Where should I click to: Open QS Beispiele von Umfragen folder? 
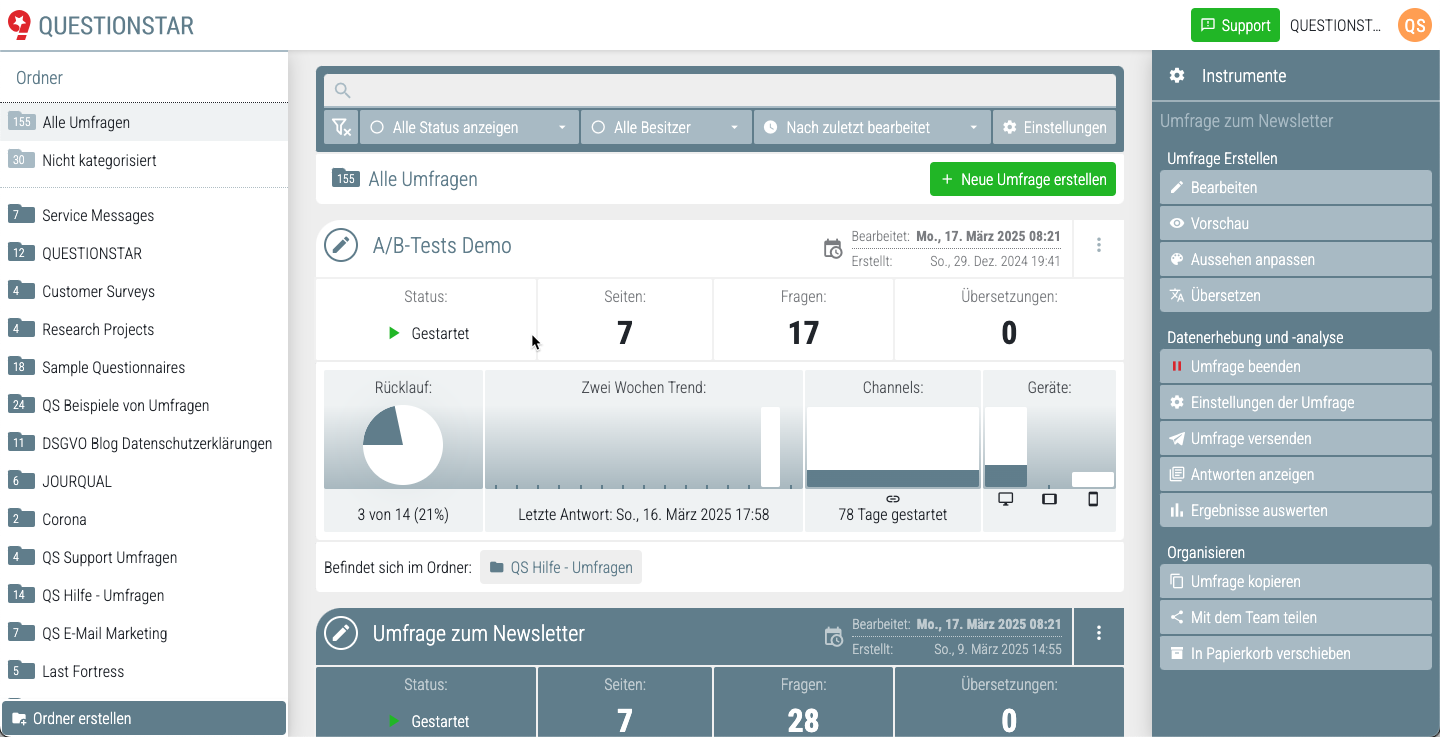click(144, 405)
